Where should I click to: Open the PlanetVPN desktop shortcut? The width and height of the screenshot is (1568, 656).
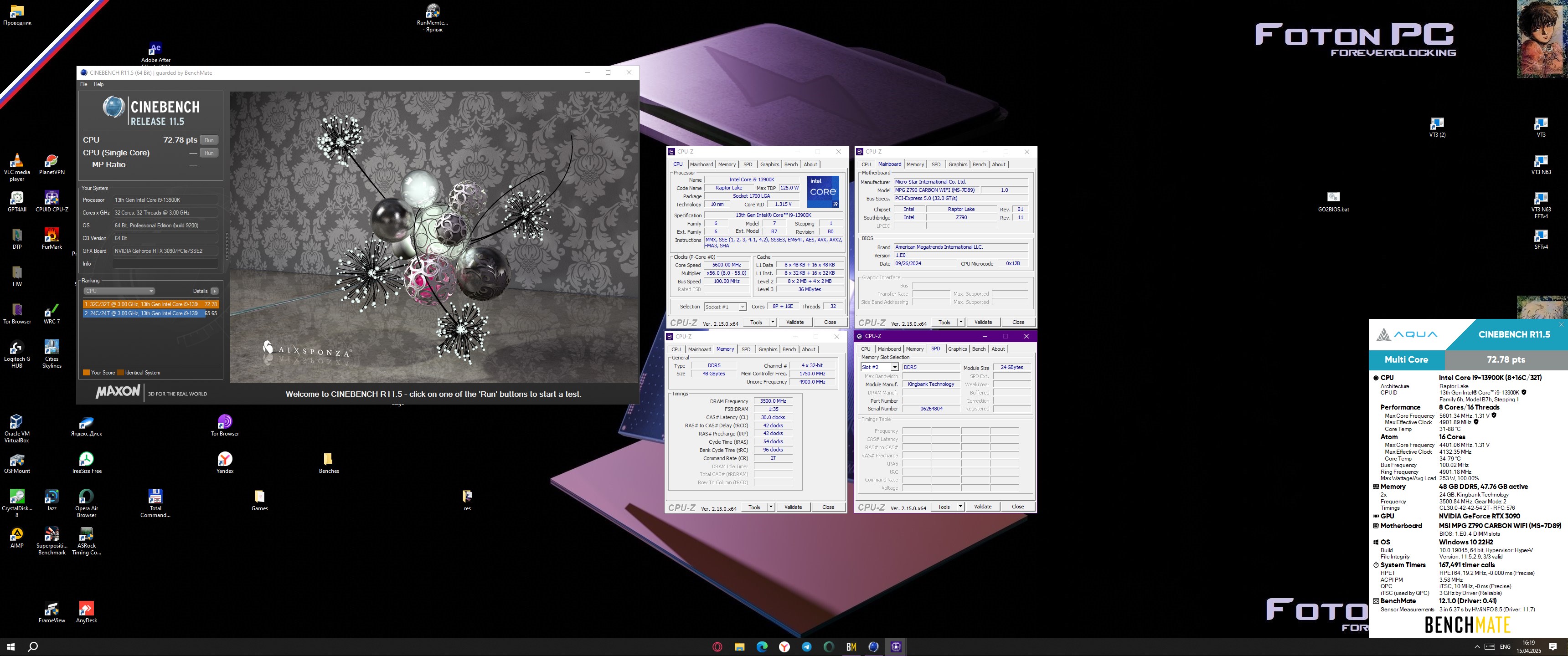(52, 164)
